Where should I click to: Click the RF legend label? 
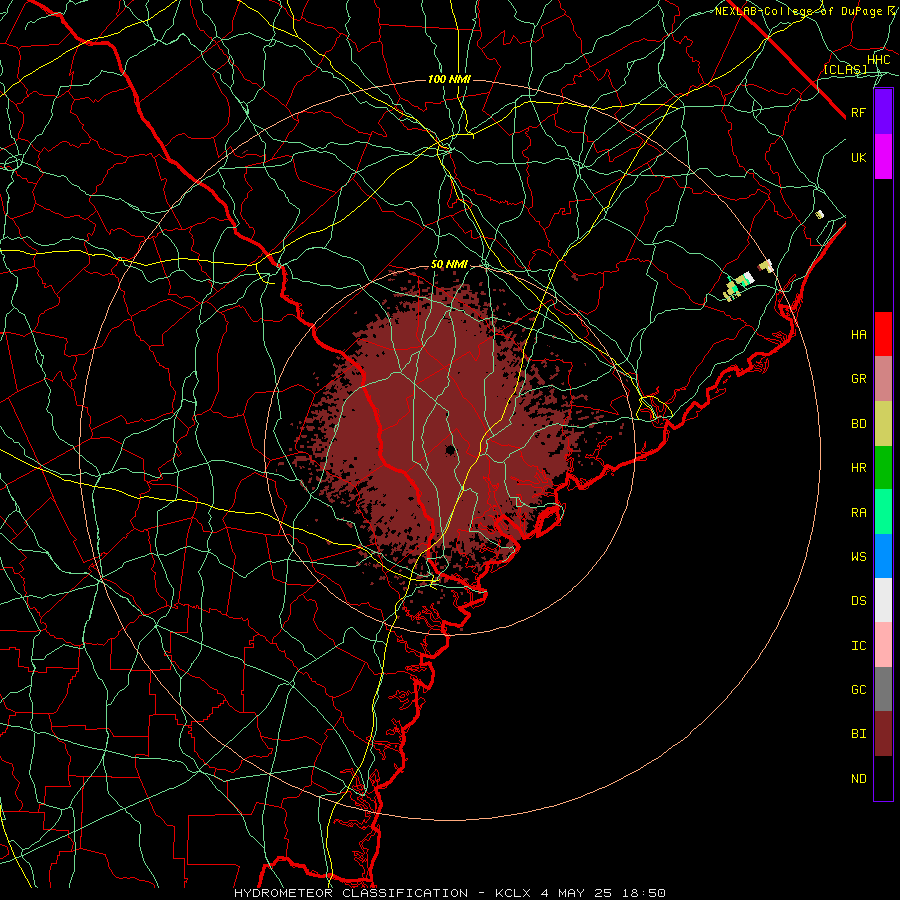point(858,112)
